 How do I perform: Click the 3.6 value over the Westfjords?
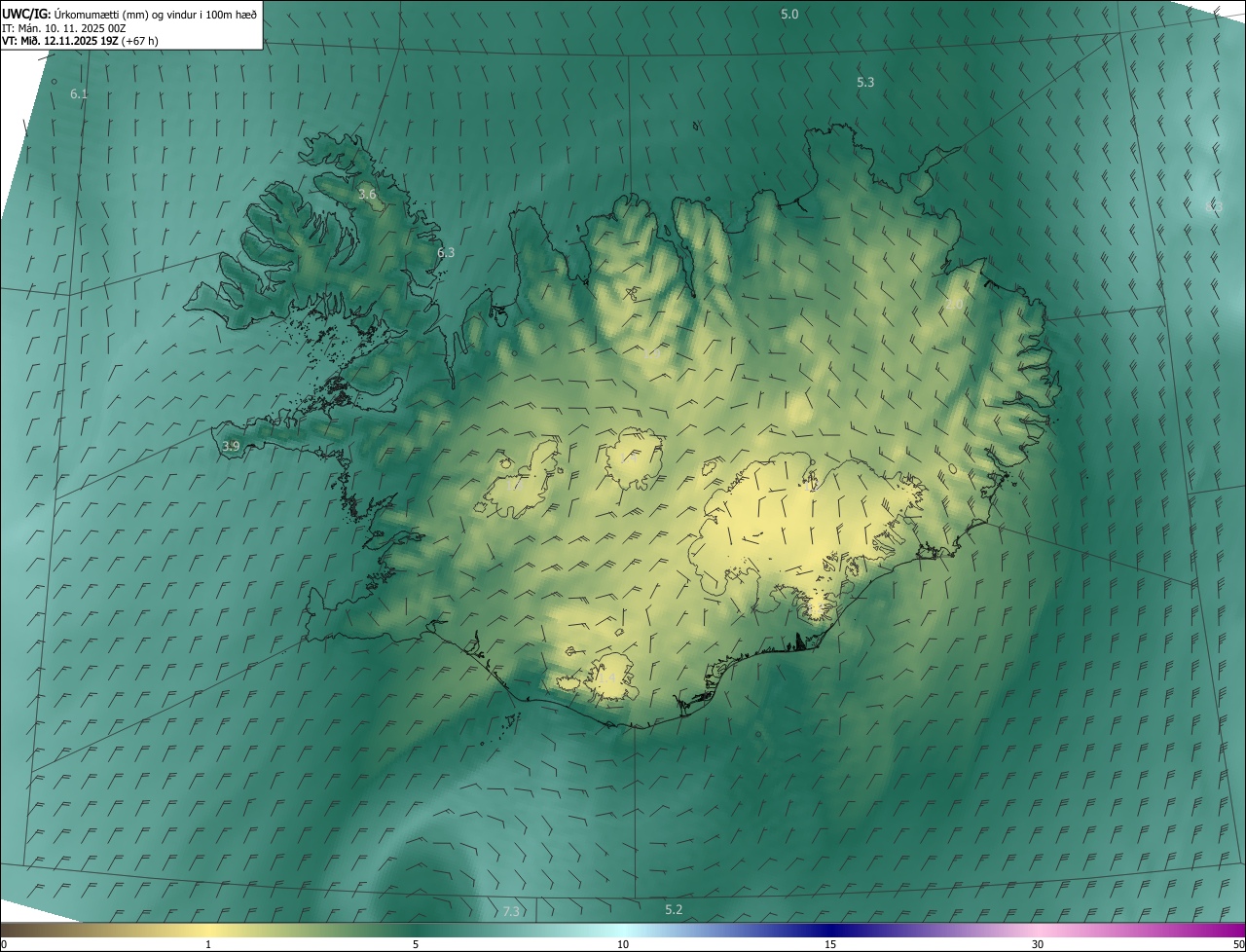click(x=367, y=195)
